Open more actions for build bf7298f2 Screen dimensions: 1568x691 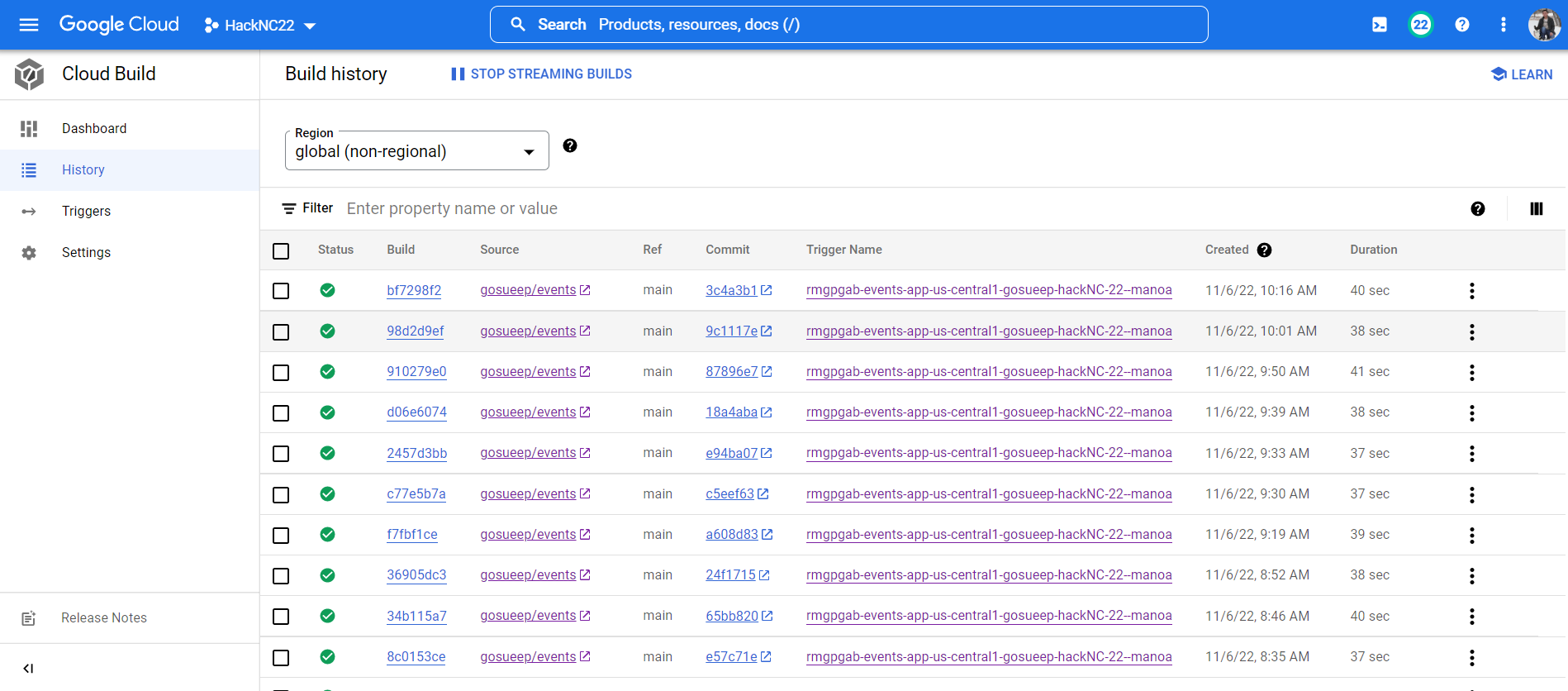[x=1472, y=291]
